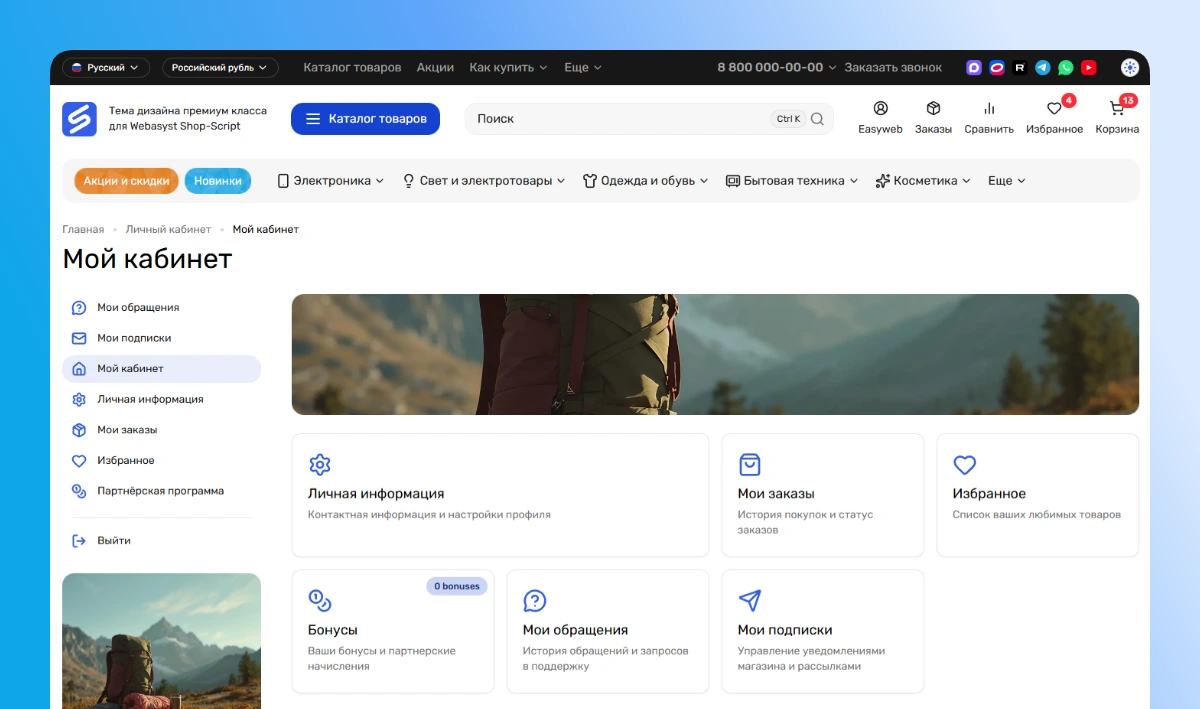
Task: Click the Easyweb profile icon
Action: pos(880,109)
